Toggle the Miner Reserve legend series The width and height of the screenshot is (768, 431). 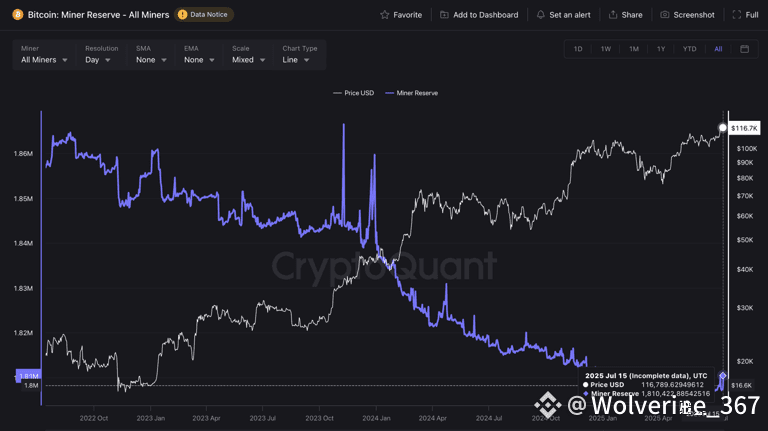coord(411,93)
